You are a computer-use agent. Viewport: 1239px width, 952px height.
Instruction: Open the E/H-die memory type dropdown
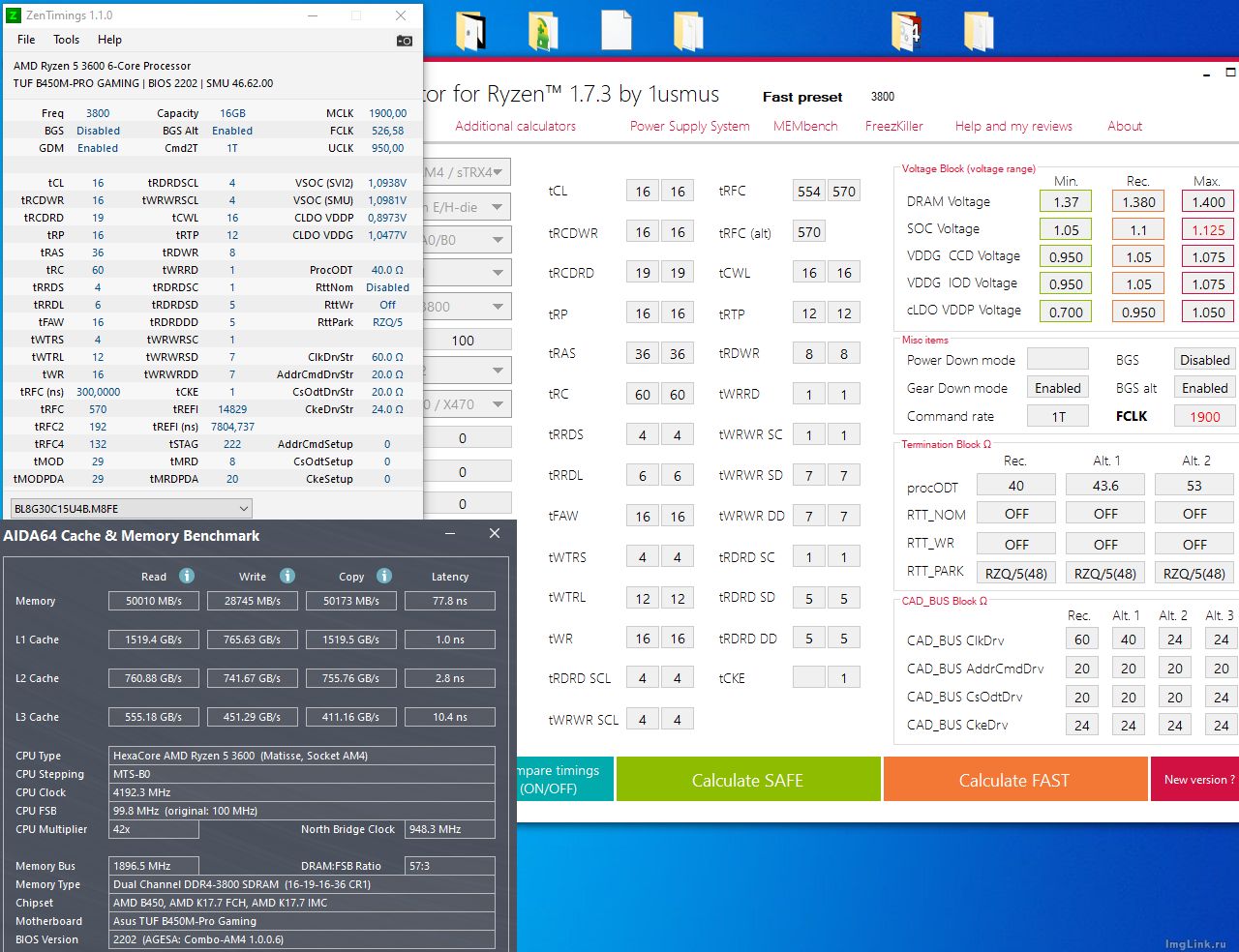(x=468, y=207)
